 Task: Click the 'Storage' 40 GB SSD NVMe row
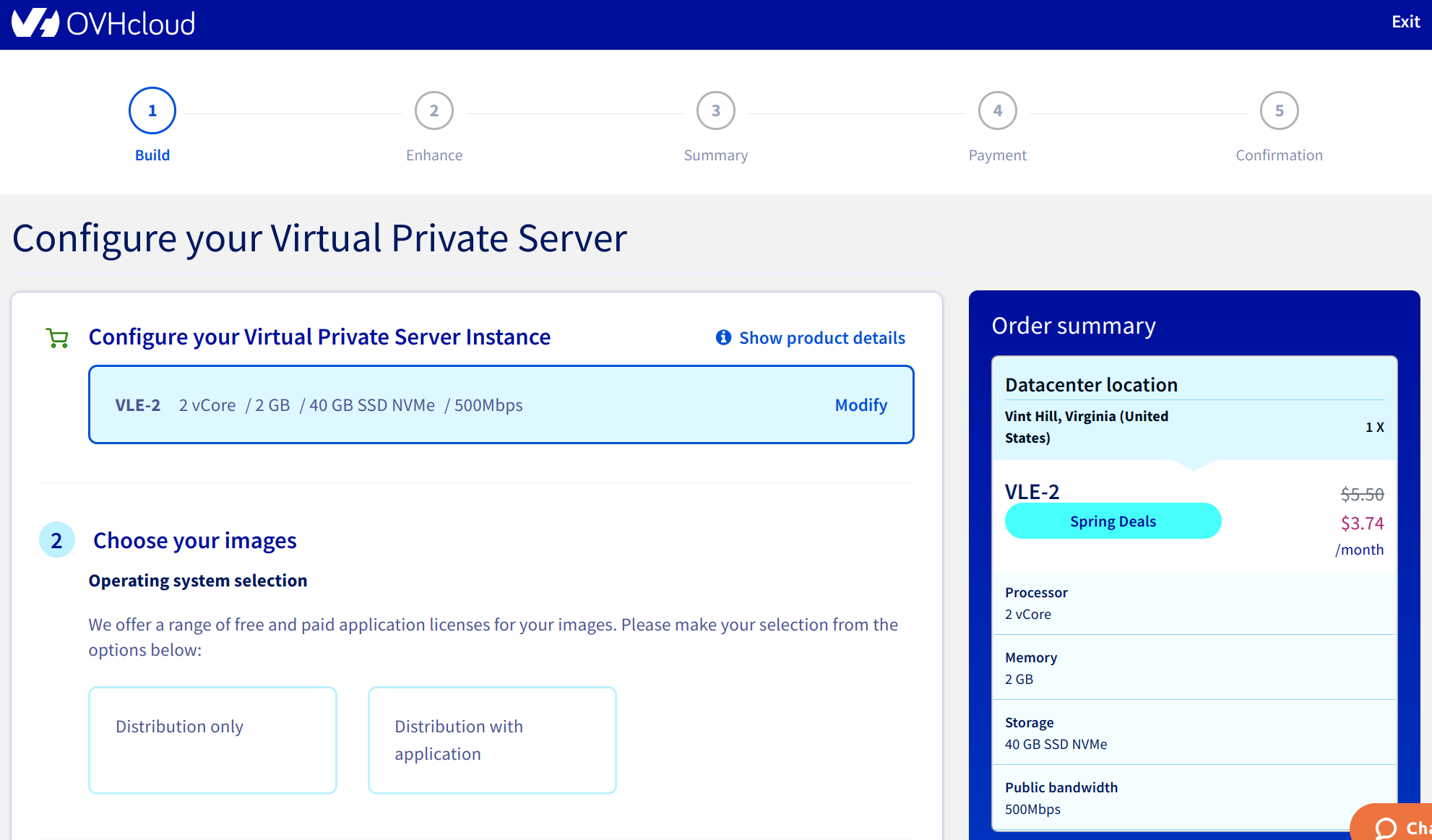(x=1194, y=732)
